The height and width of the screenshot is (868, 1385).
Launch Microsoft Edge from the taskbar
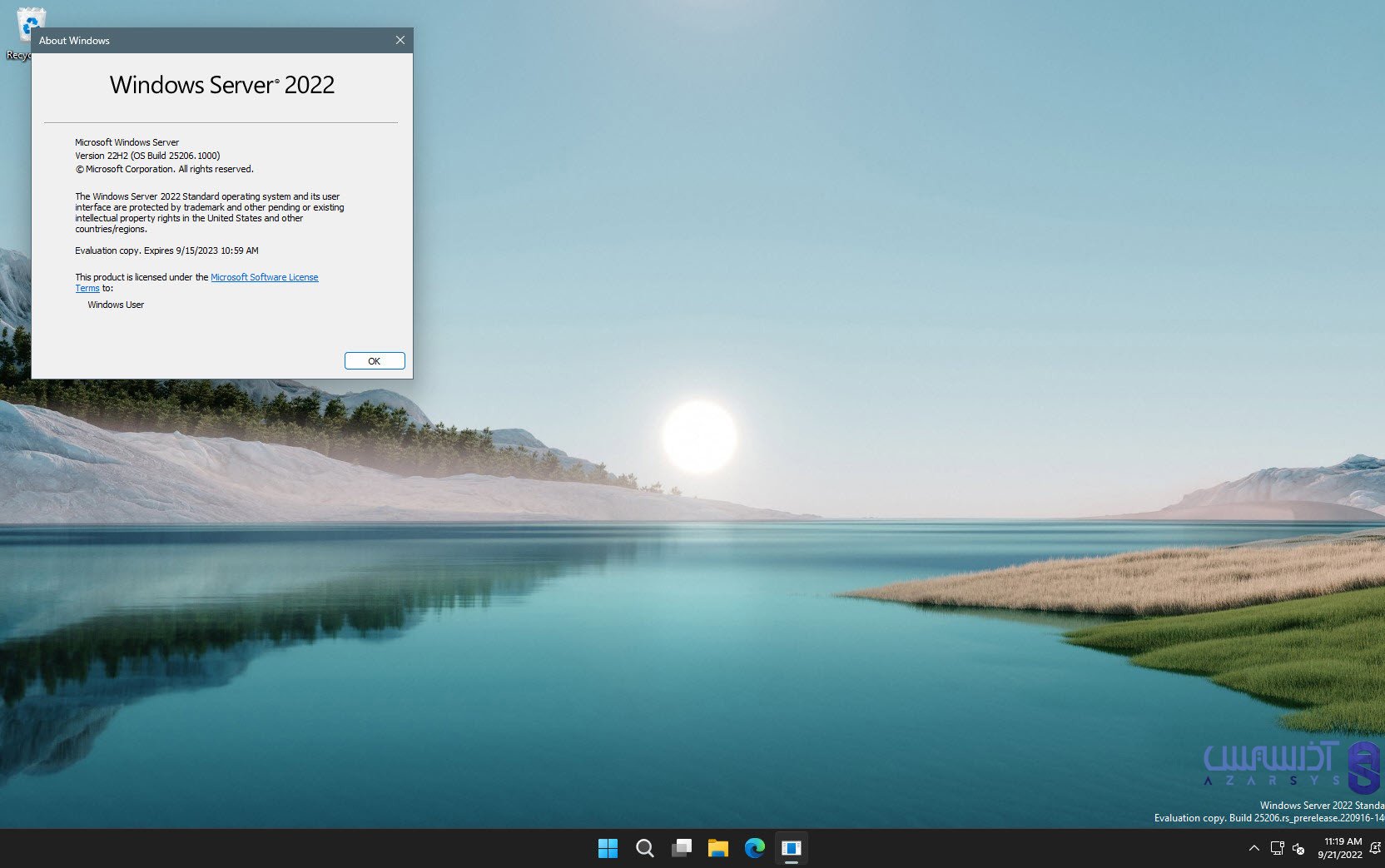point(754,848)
